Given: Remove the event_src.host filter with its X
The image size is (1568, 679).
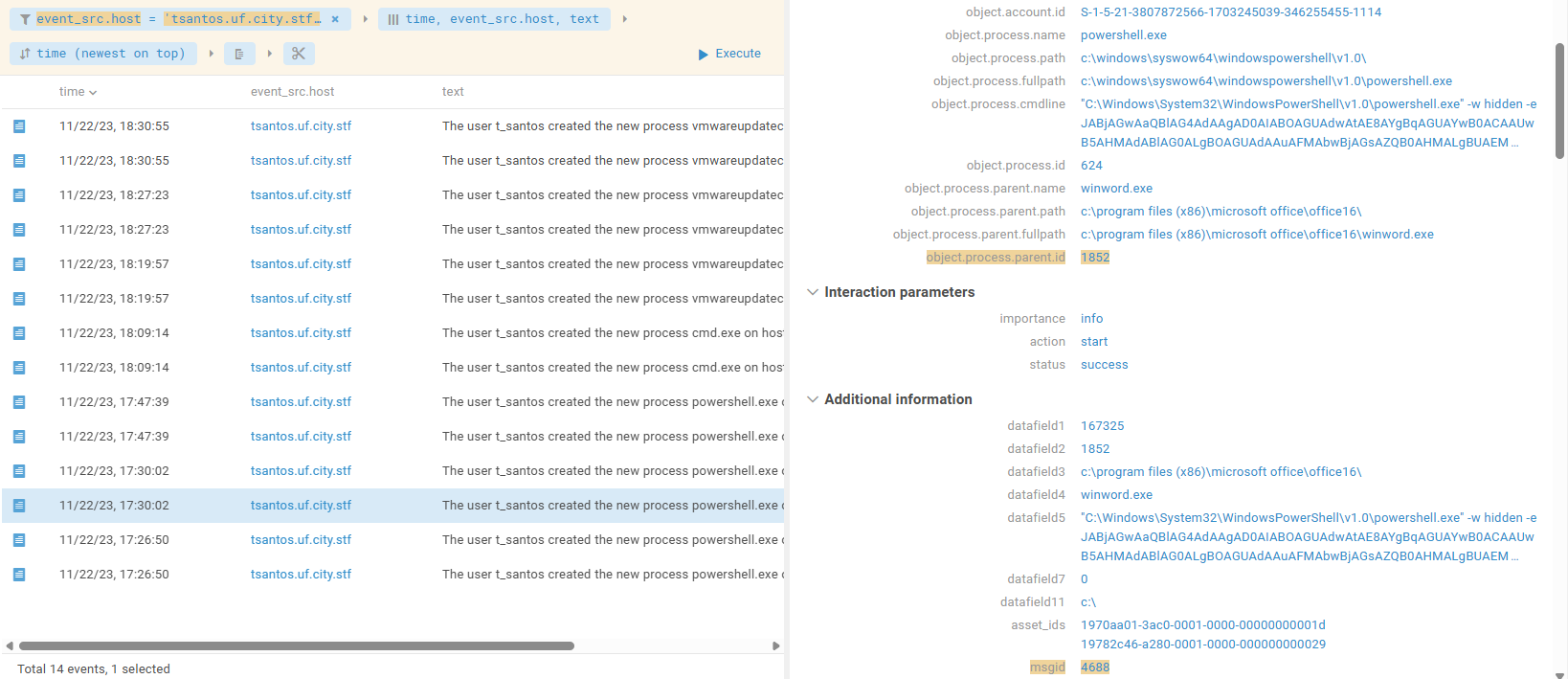Looking at the screenshot, I should [x=335, y=19].
